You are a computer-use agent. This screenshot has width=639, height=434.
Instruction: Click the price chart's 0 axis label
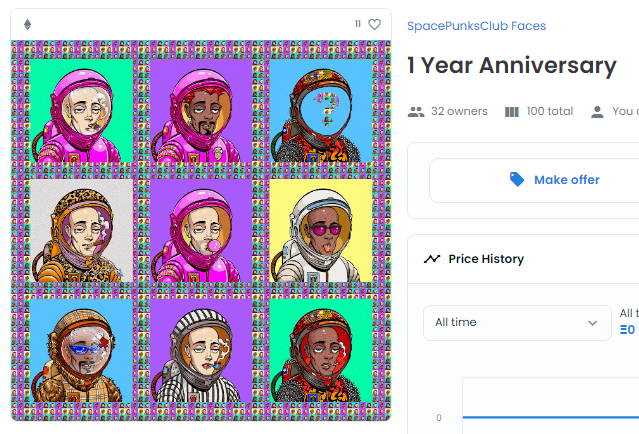point(438,417)
